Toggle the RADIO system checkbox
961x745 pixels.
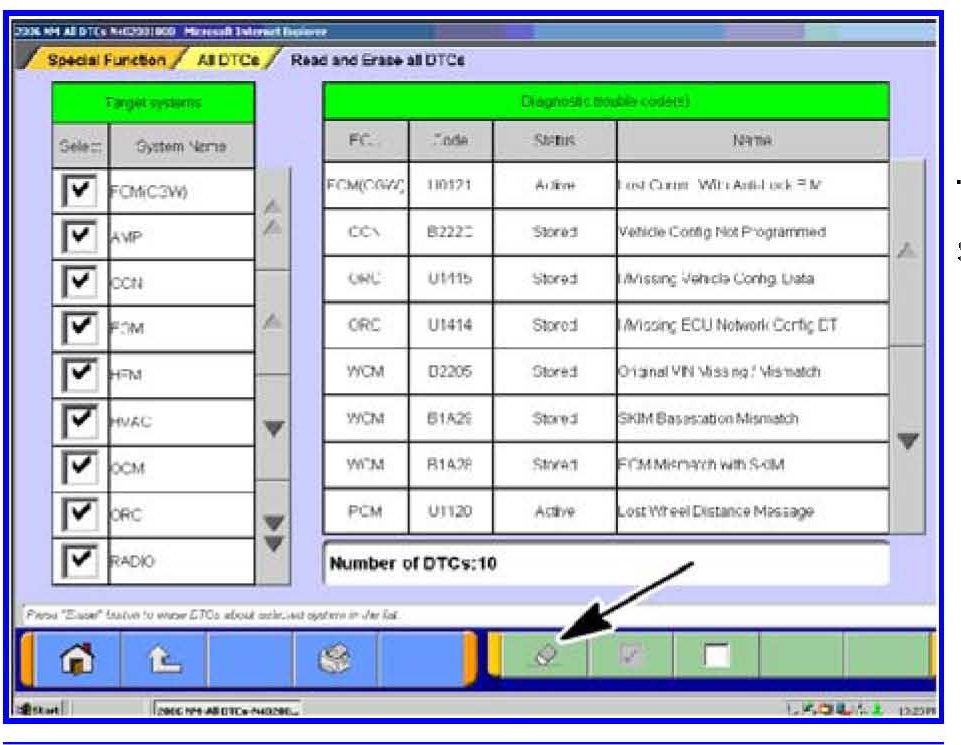click(x=79, y=561)
